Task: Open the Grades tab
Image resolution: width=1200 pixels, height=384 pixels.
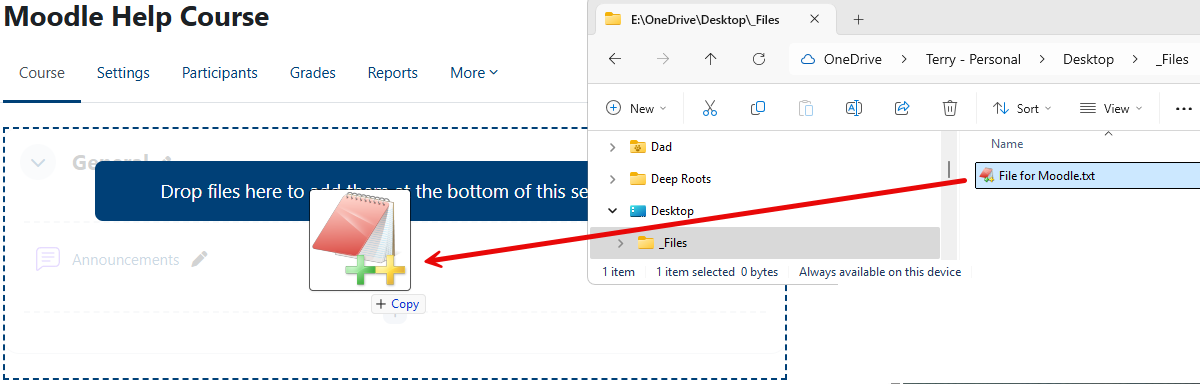Action: tap(313, 72)
